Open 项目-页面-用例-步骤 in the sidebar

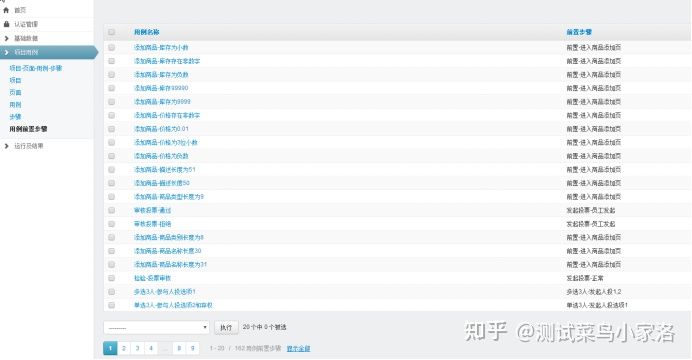point(36,68)
